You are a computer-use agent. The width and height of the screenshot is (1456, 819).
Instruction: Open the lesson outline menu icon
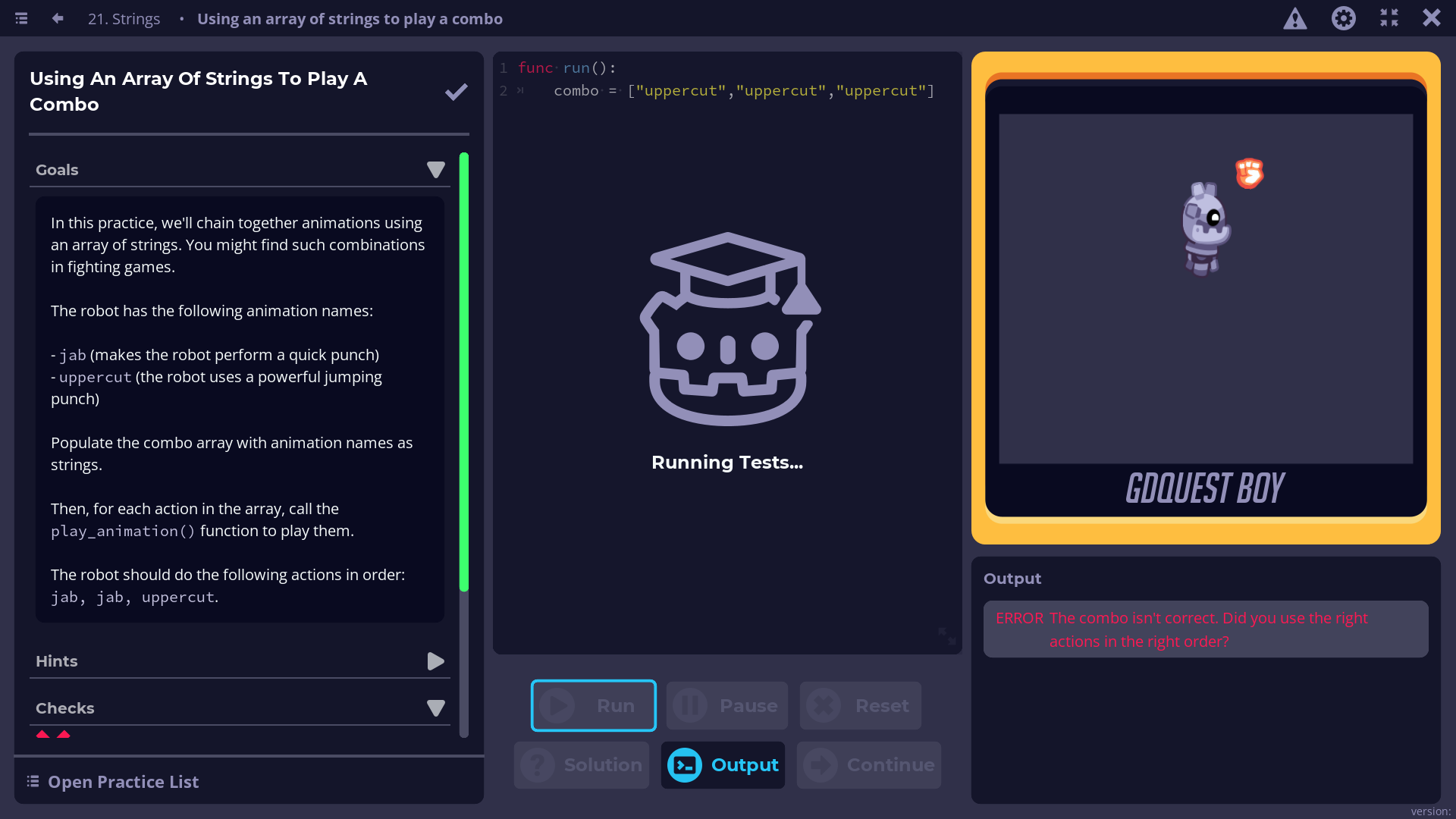tap(21, 18)
